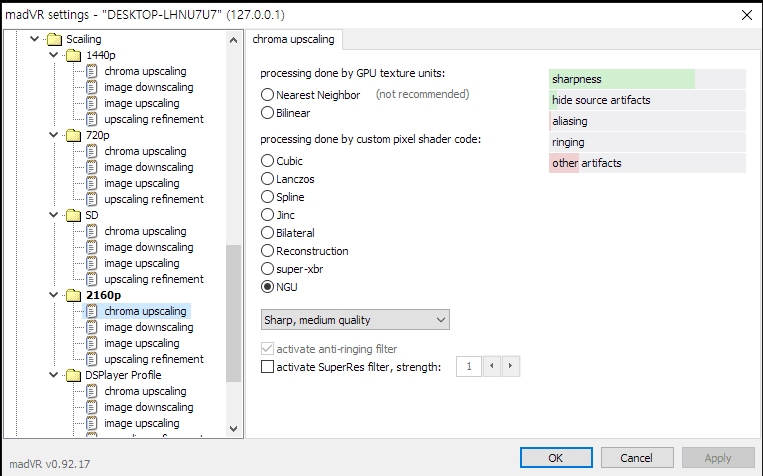The height and width of the screenshot is (476, 763).
Task: Collapse the Scaling tree node
Action: pyautogui.click(x=35, y=39)
